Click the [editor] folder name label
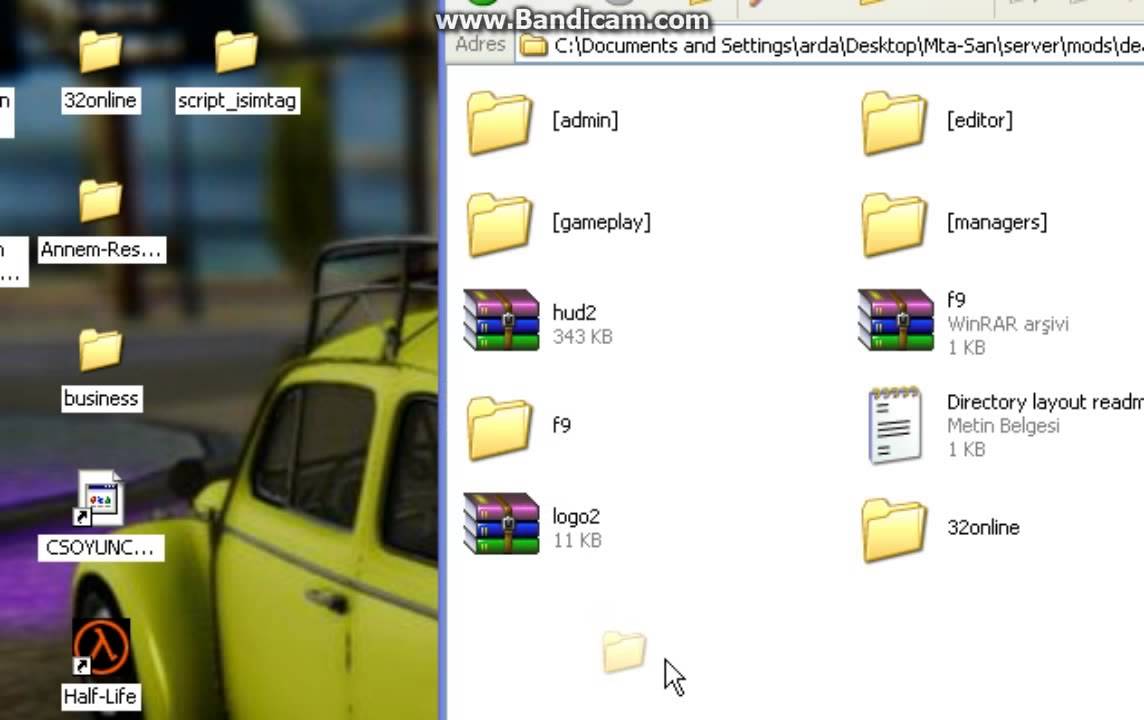The image size is (1144, 720). point(980,120)
